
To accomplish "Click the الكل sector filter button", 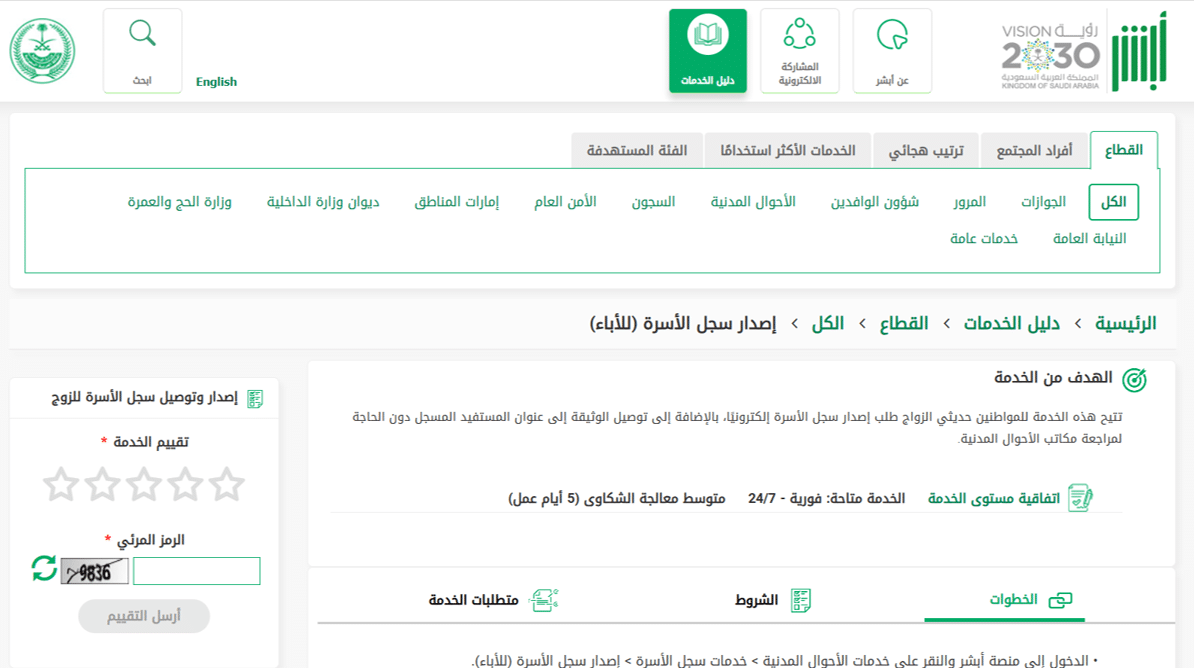I will coord(1113,202).
